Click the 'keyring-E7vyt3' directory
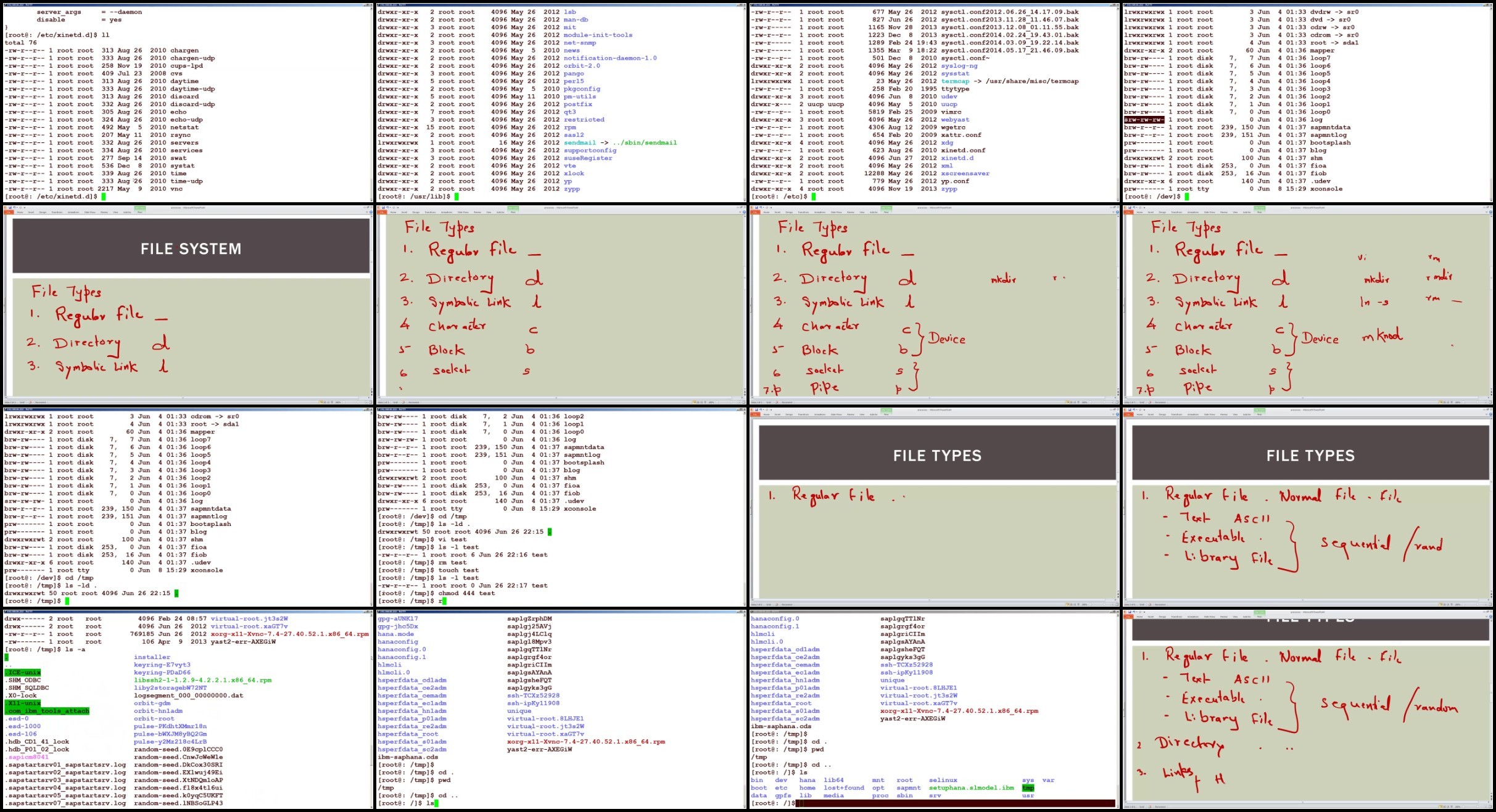 (162, 665)
